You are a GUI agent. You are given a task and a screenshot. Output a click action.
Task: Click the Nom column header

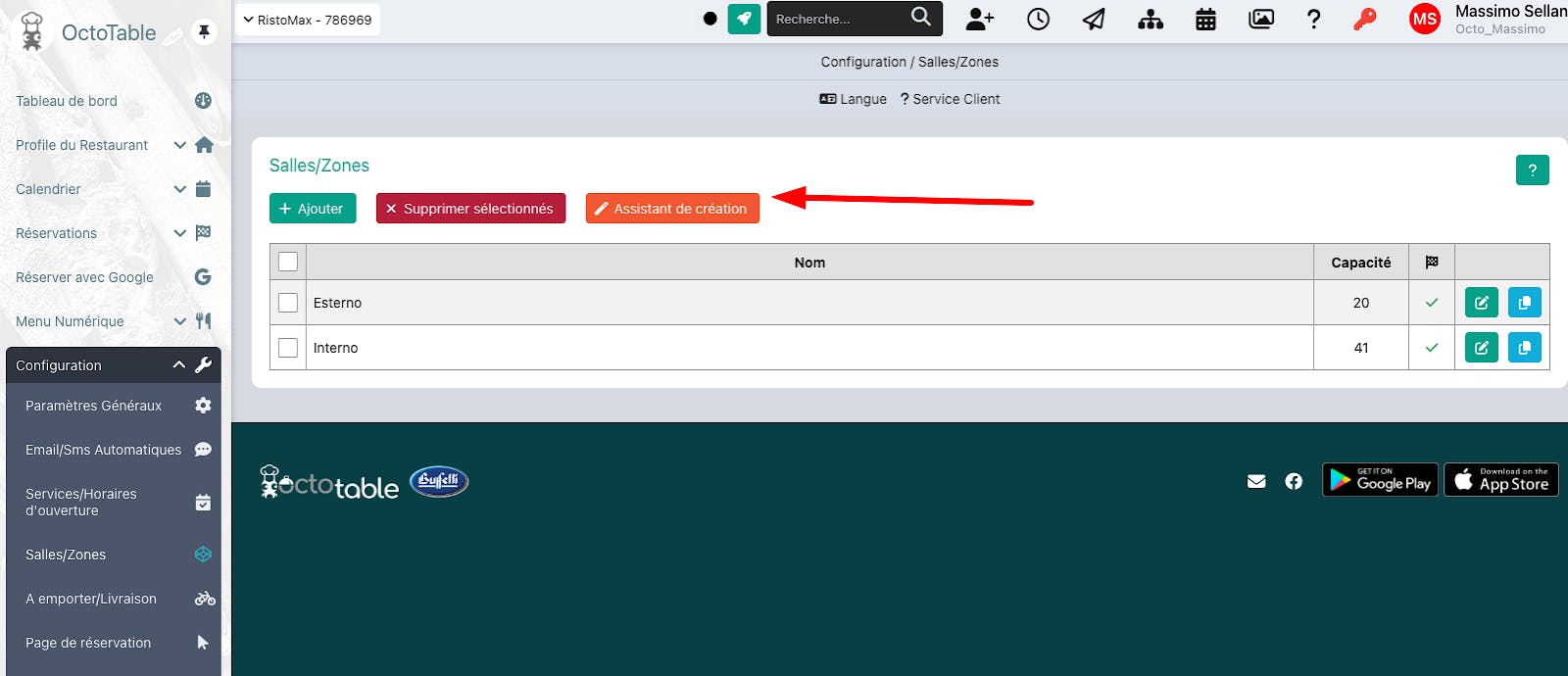tap(809, 263)
